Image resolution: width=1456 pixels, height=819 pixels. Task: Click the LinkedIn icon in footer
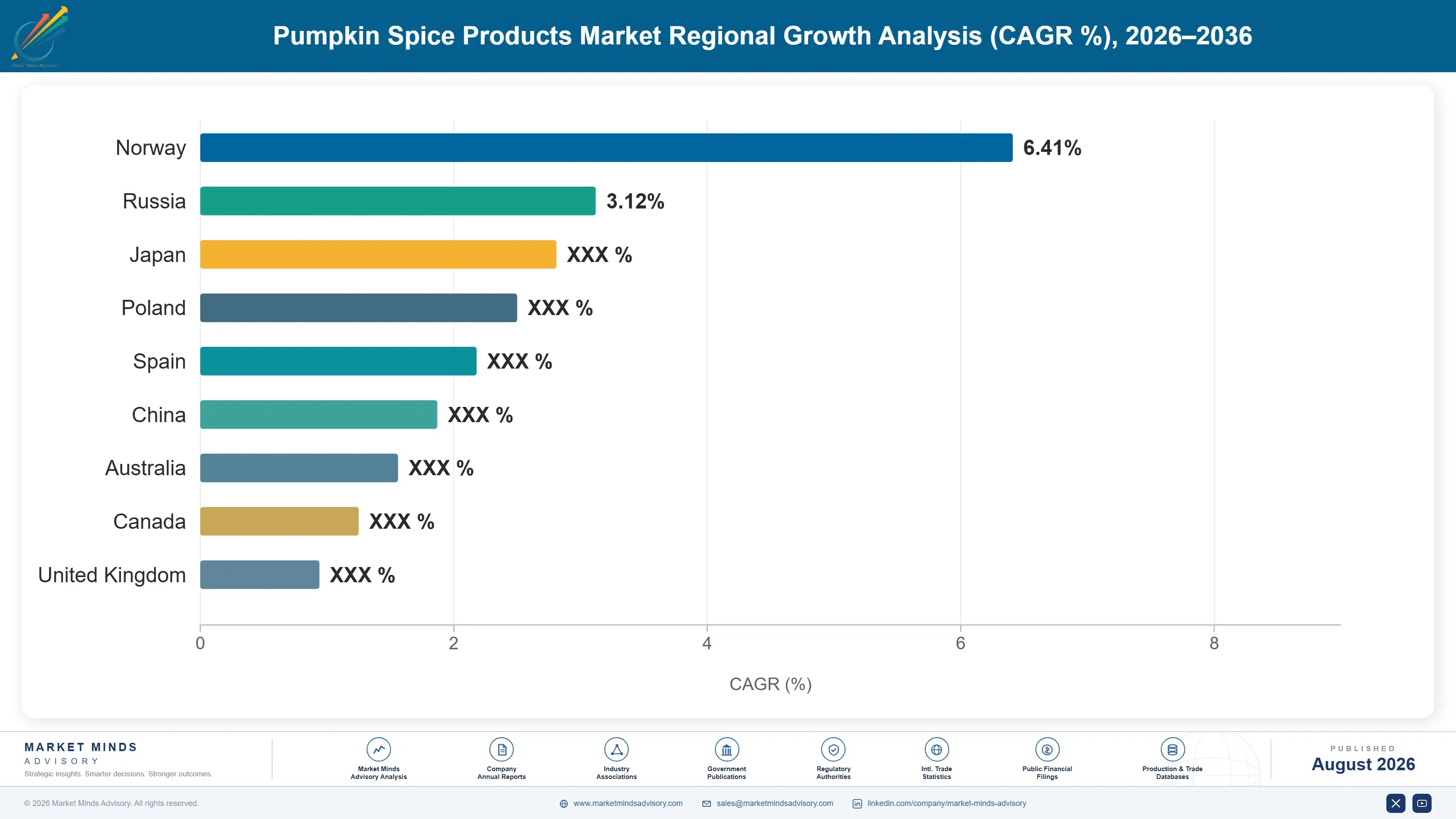[x=857, y=804]
